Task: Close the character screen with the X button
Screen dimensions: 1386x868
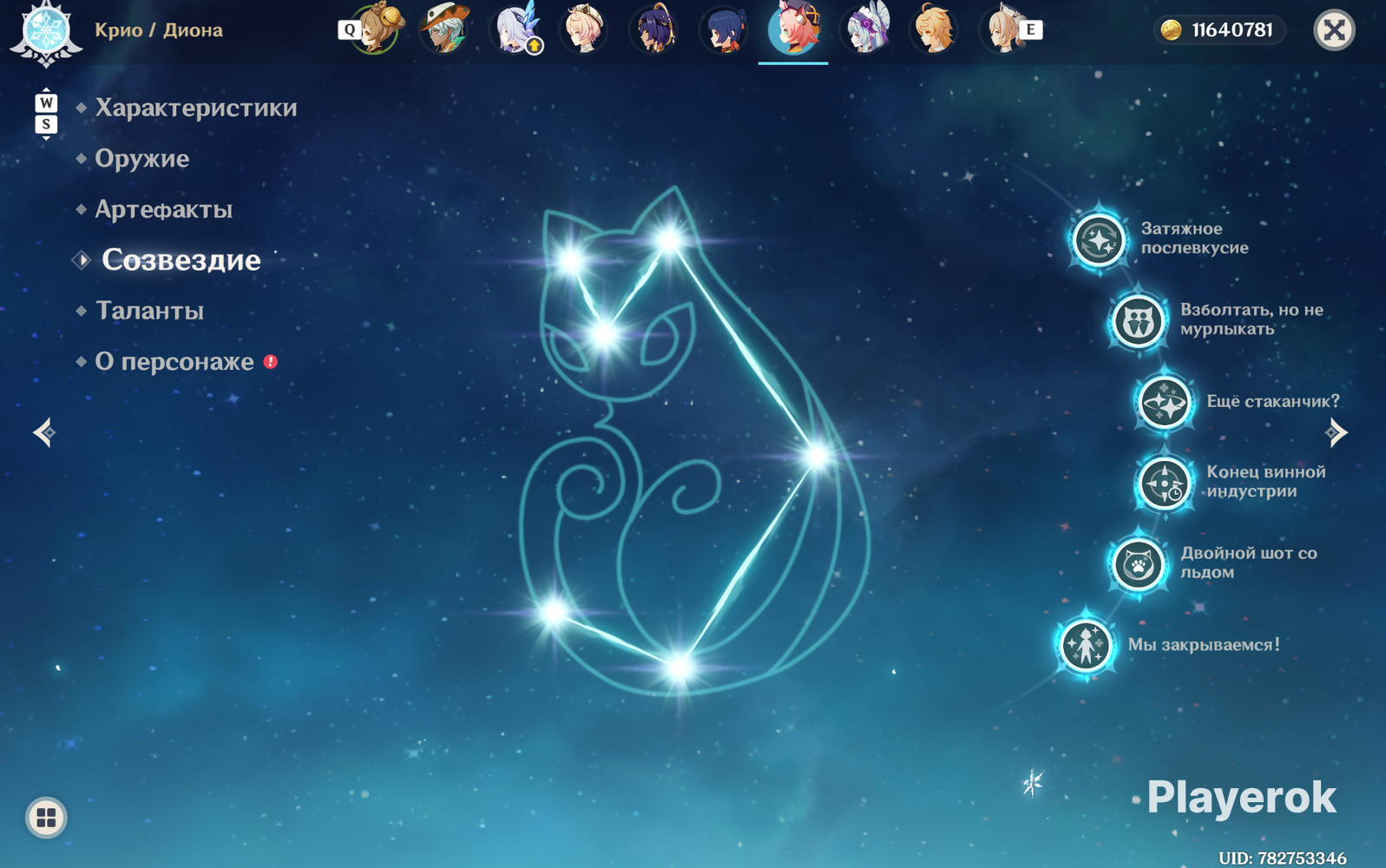Action: coord(1334,30)
